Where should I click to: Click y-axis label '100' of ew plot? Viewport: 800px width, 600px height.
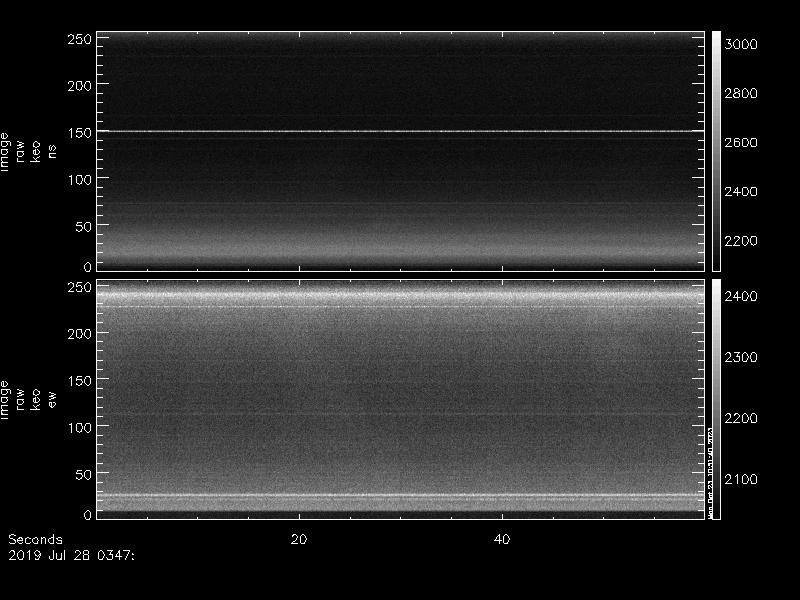pyautogui.click(x=80, y=428)
